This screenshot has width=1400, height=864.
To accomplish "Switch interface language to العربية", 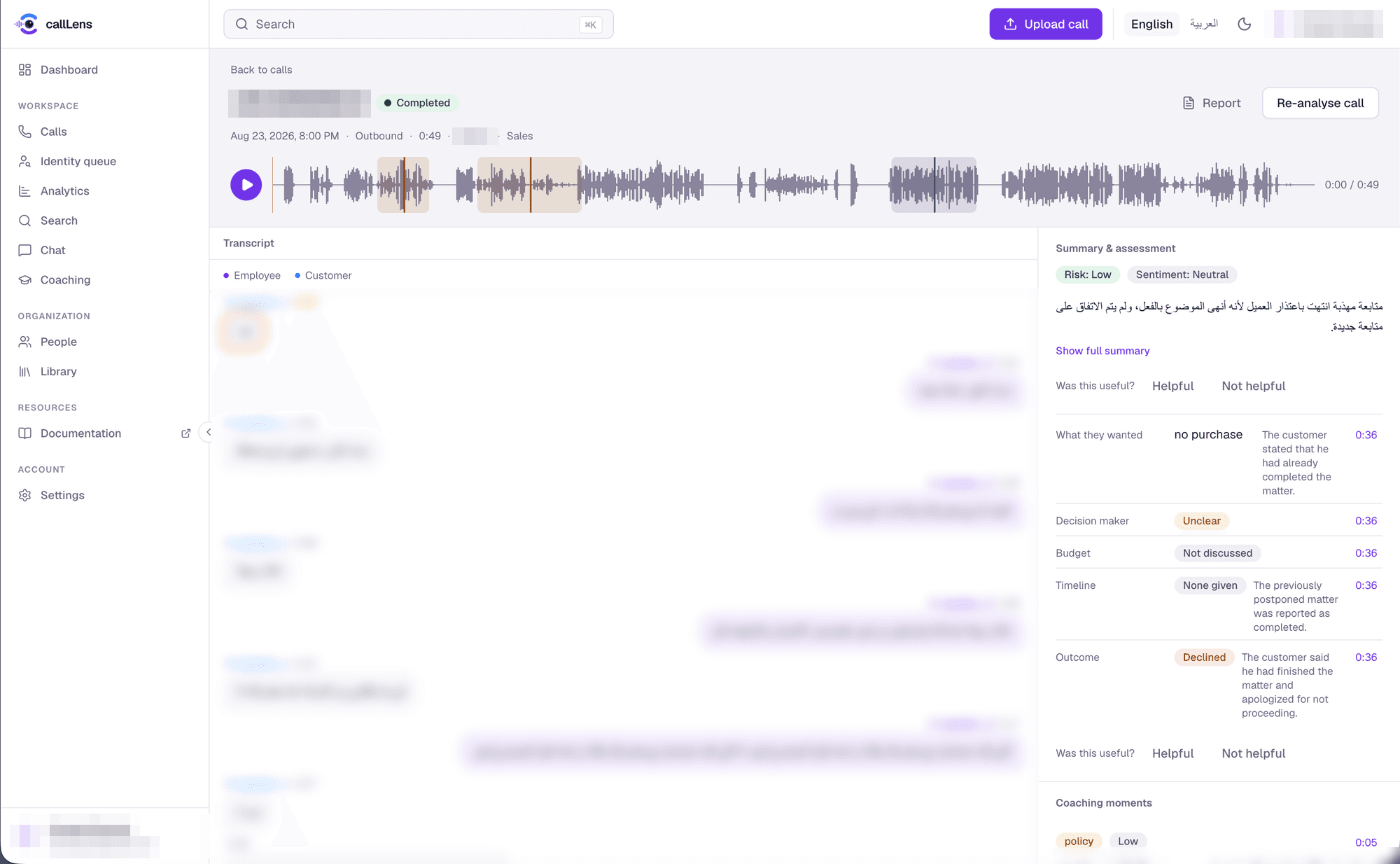I will pyautogui.click(x=1204, y=25).
